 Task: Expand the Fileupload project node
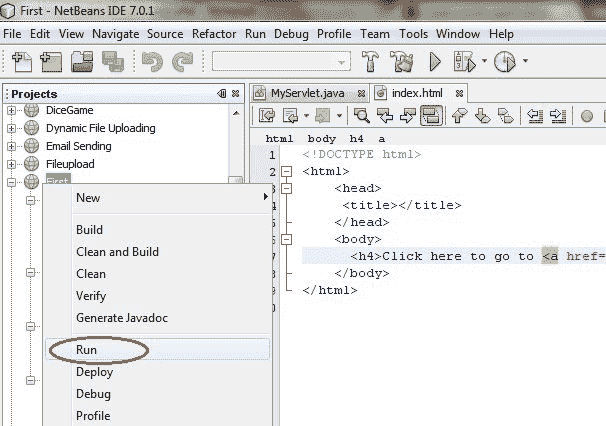(x=11, y=164)
